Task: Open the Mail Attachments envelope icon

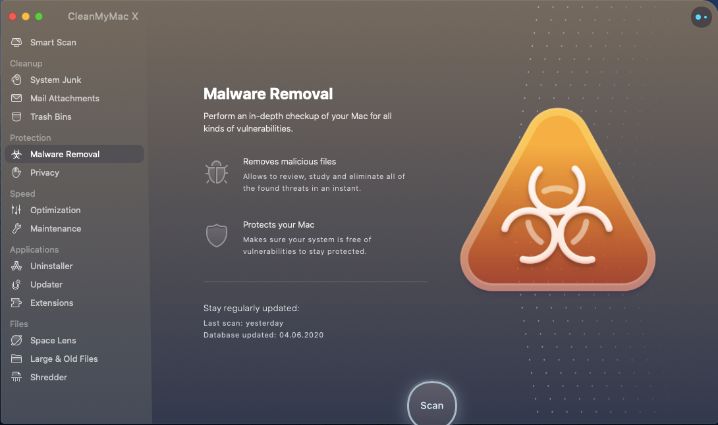Action: coord(16,98)
